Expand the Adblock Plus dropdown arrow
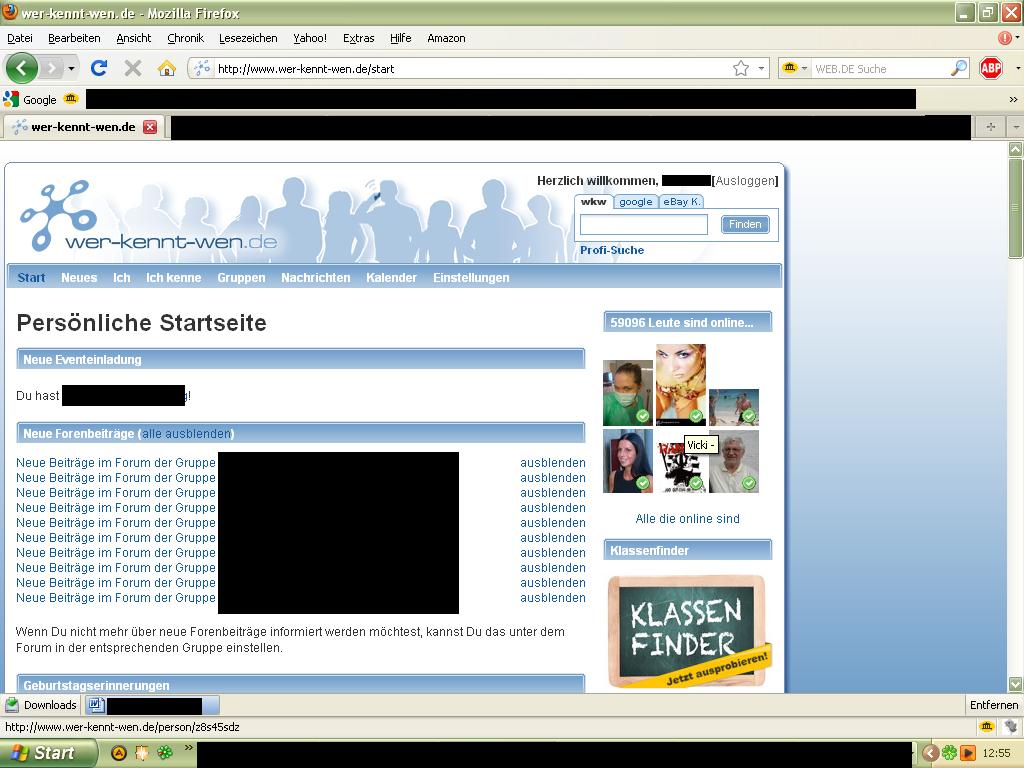The width and height of the screenshot is (1024, 768). tap(1017, 68)
